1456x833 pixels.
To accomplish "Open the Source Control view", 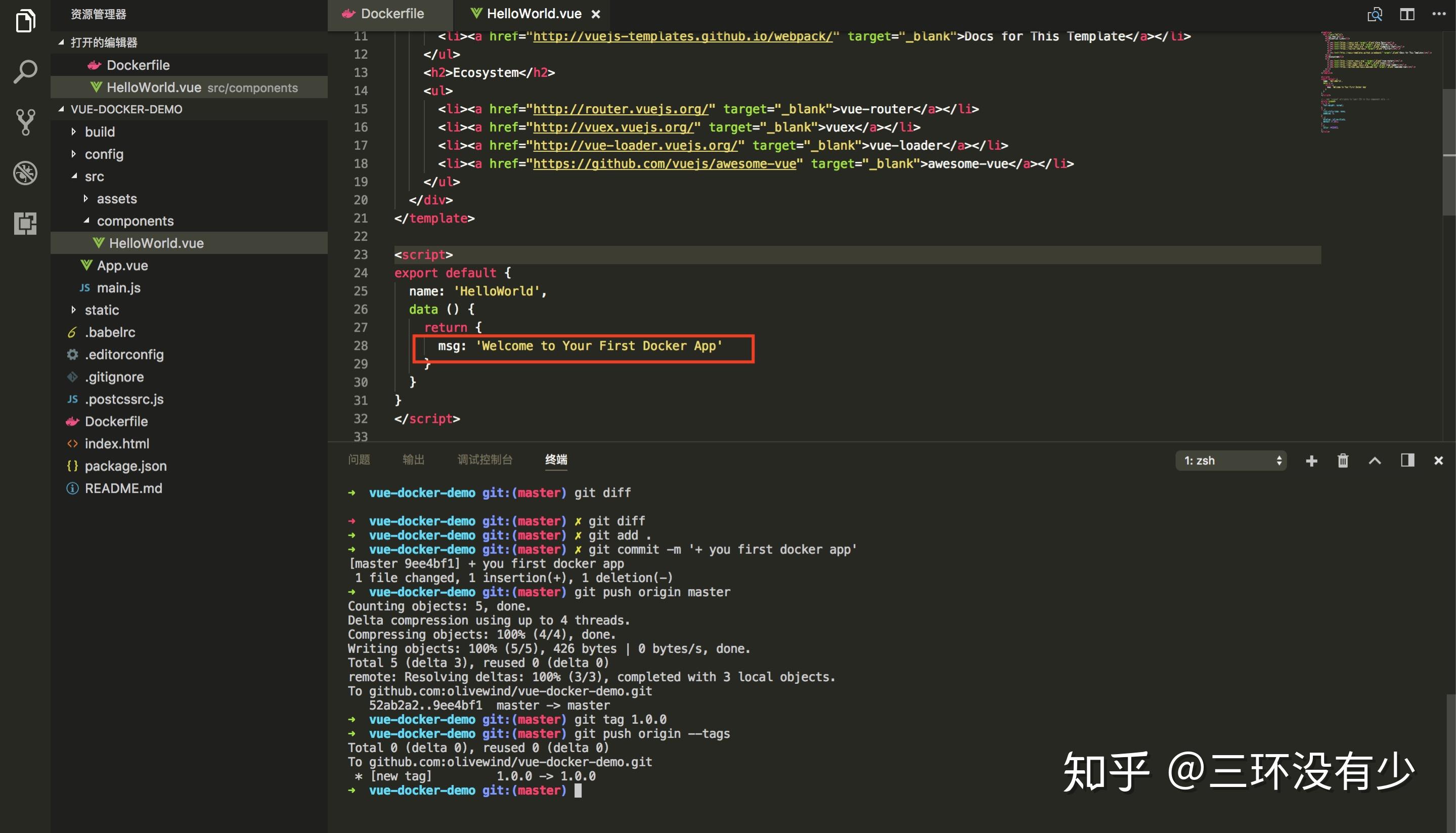I will tap(25, 122).
